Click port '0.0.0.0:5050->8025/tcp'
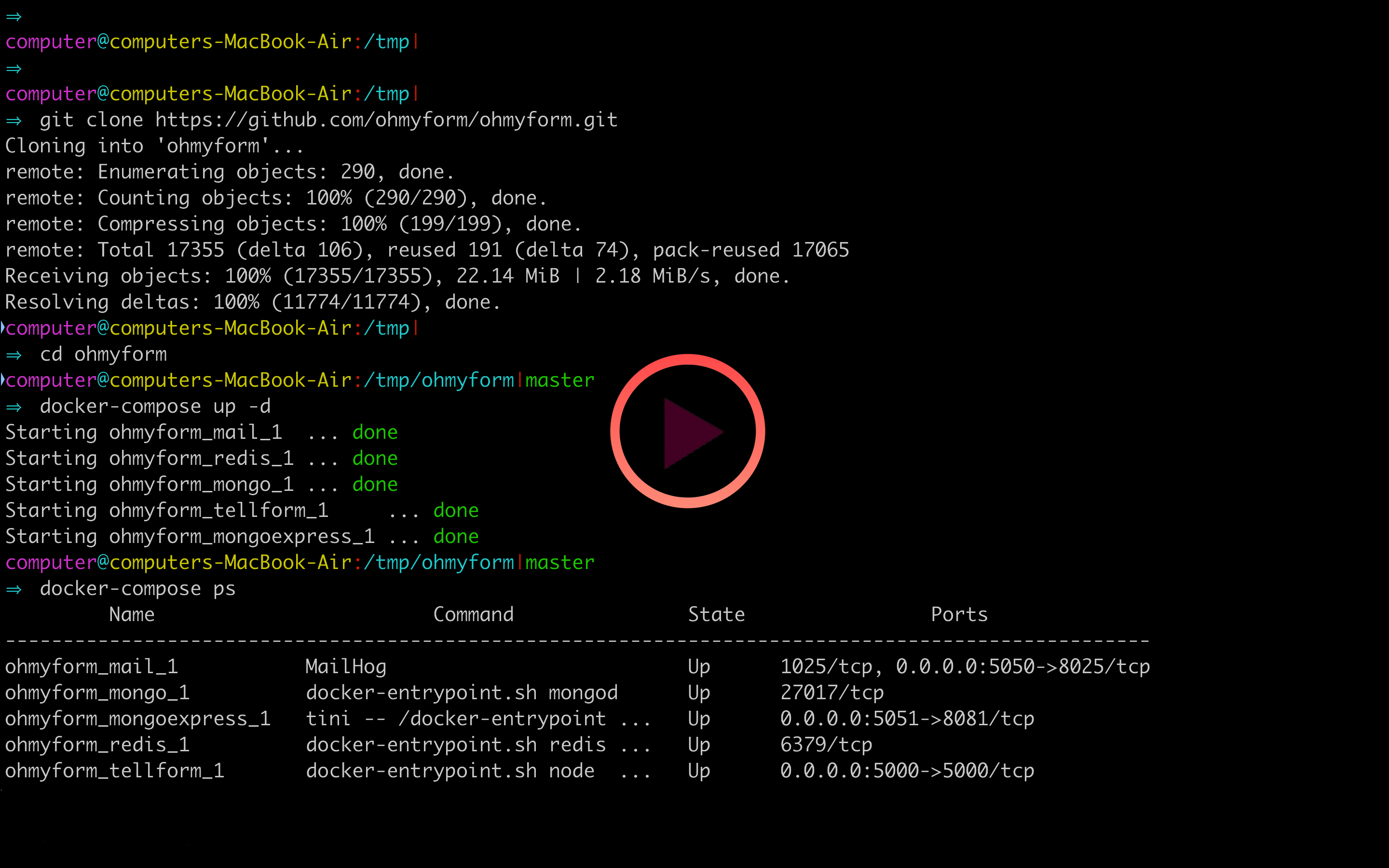 tap(1023, 667)
